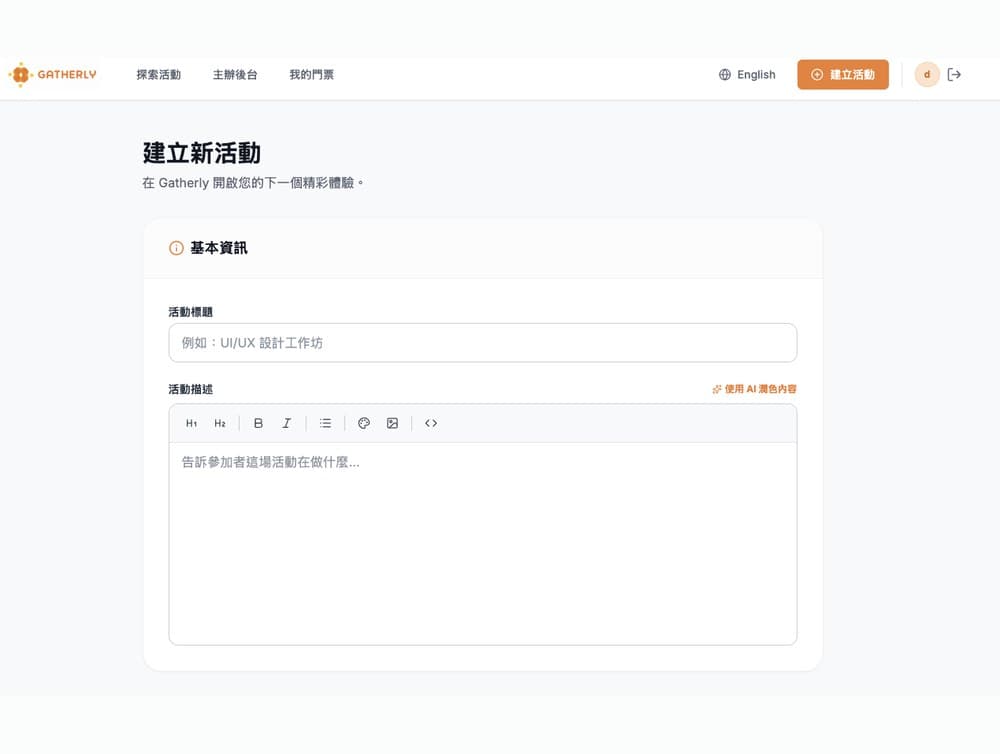Open 探索活動 navigation link
The width and height of the screenshot is (1000, 754).
pyautogui.click(x=158, y=75)
